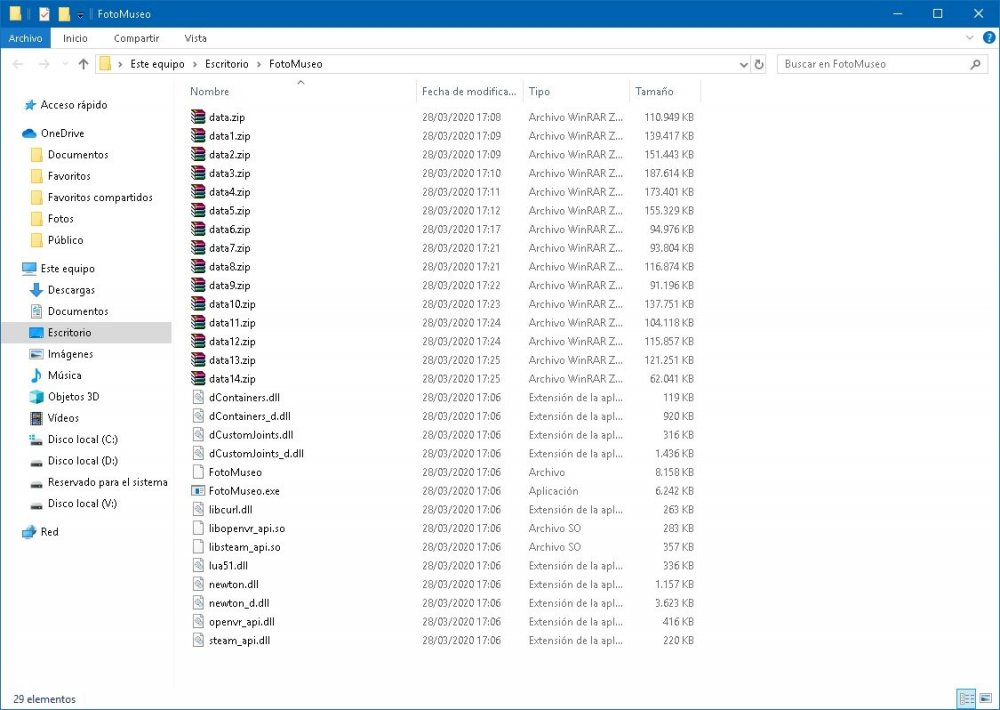Open the Help question mark icon
The height and width of the screenshot is (710, 1000).
pyautogui.click(x=988, y=38)
